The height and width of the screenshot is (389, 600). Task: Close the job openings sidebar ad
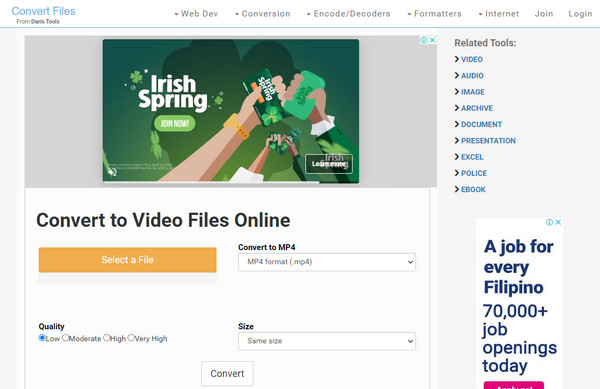[558, 222]
